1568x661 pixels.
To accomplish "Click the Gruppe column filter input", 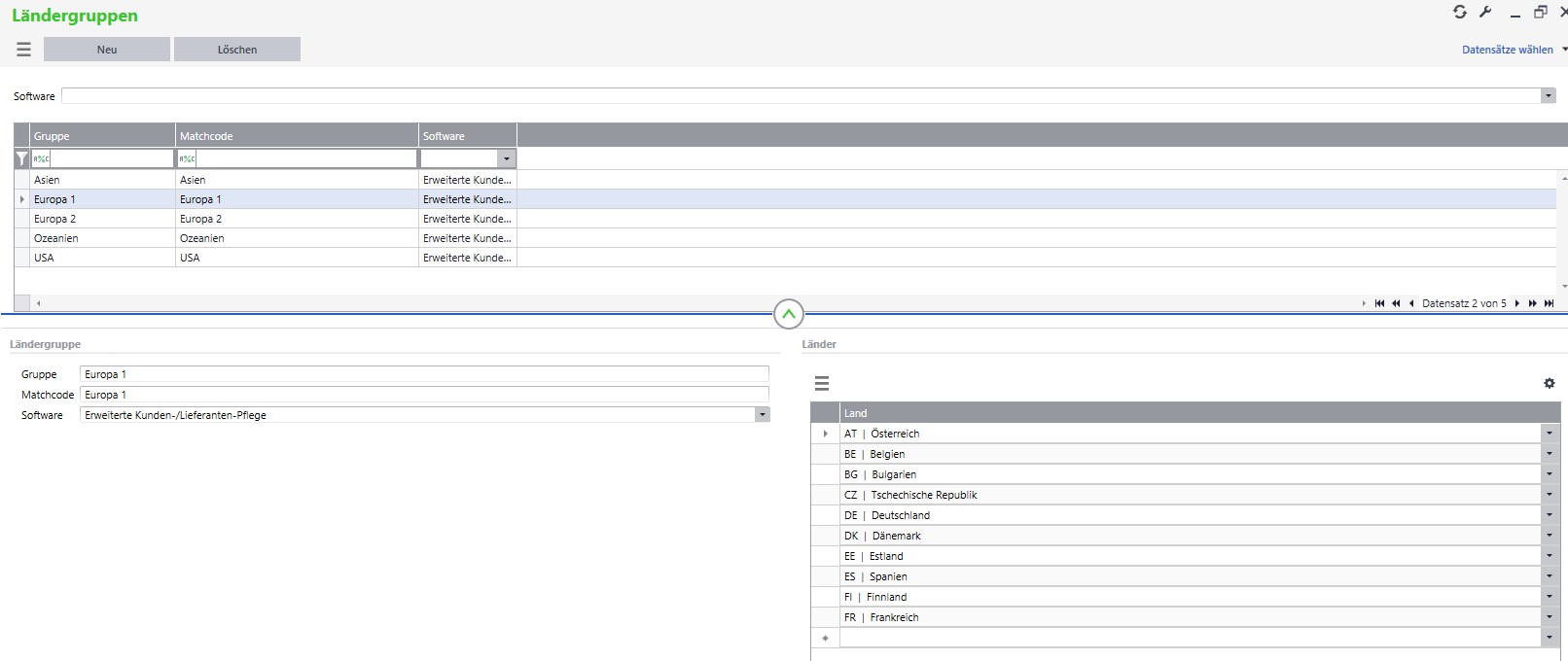I will pyautogui.click(x=111, y=158).
